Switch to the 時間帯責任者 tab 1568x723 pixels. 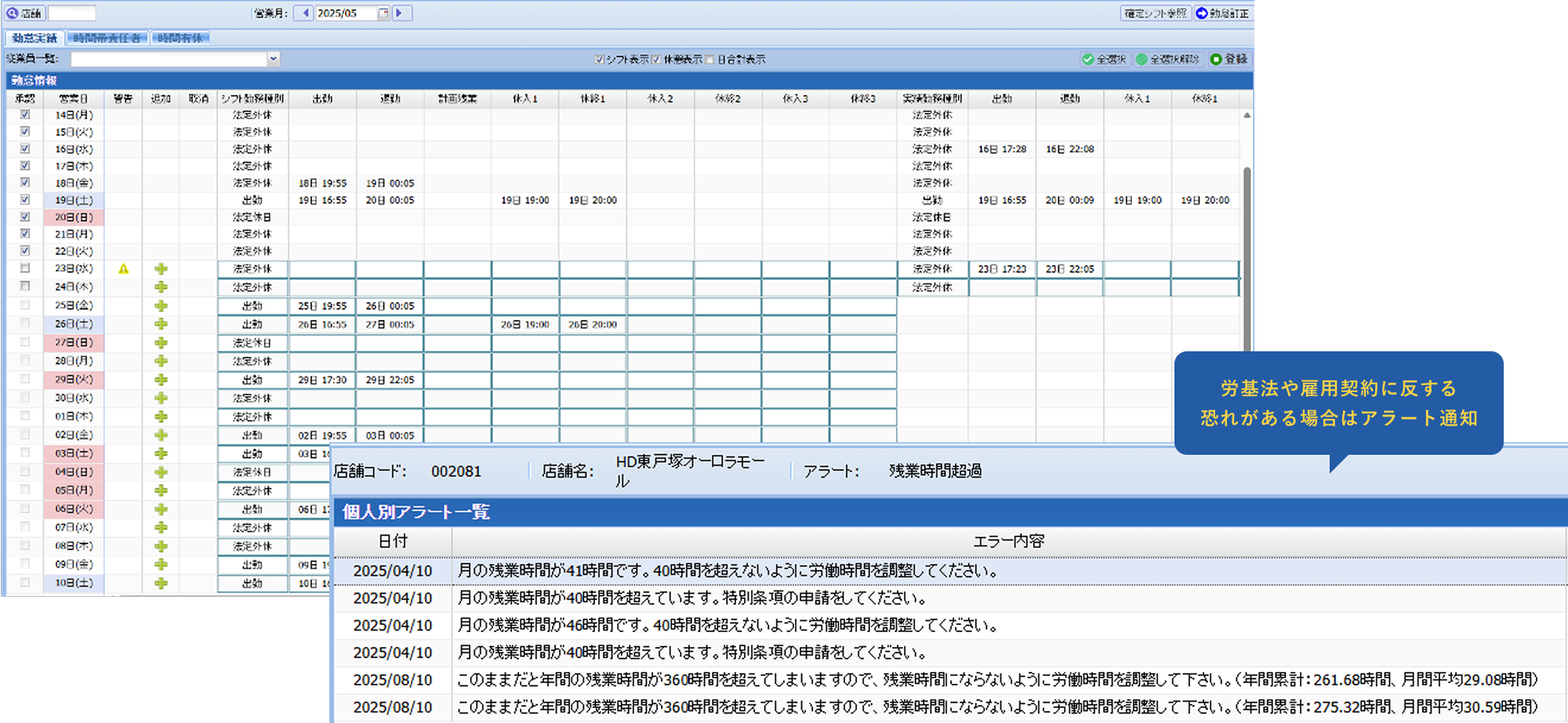click(107, 38)
